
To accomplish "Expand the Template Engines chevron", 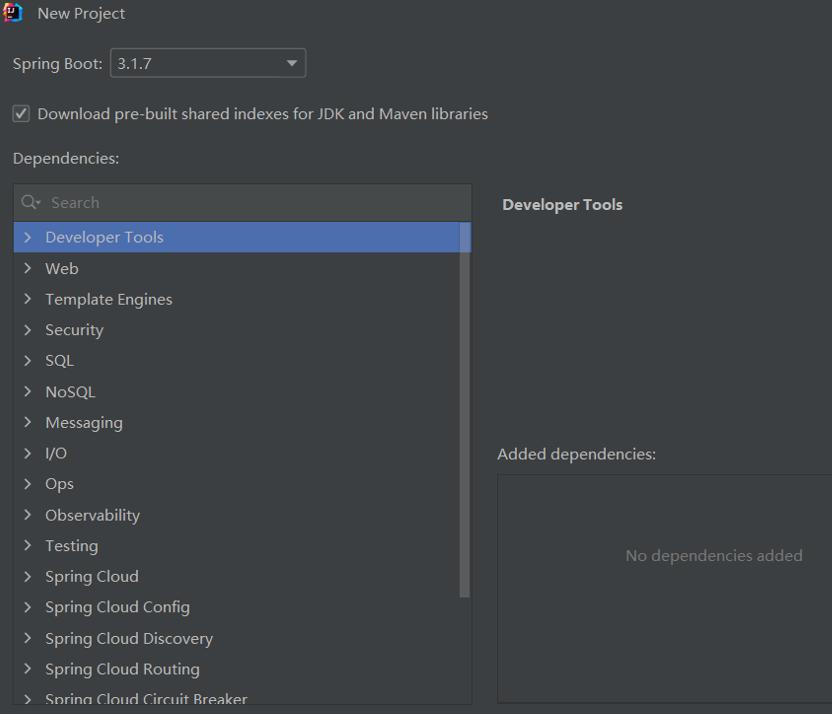I will pyautogui.click(x=28, y=299).
